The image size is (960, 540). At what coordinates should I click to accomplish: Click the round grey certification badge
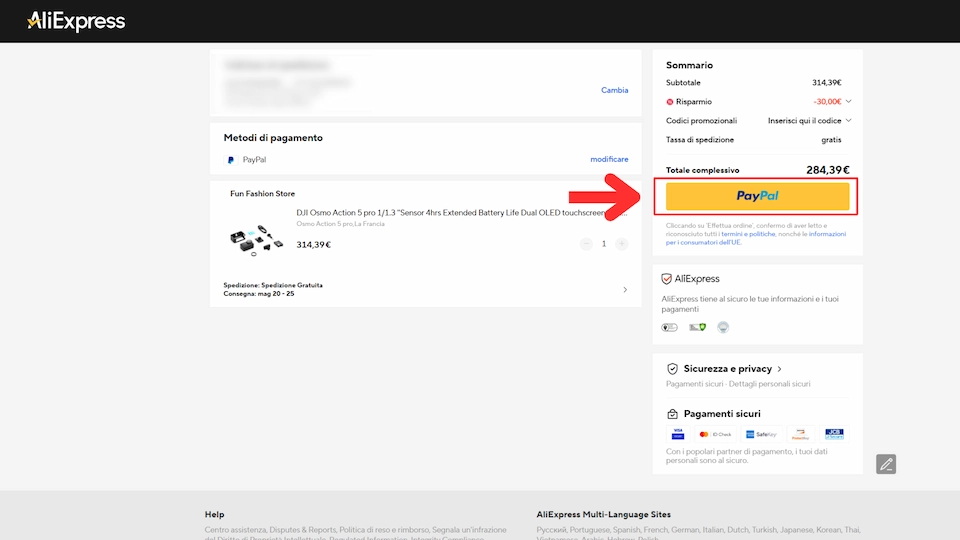pos(723,328)
